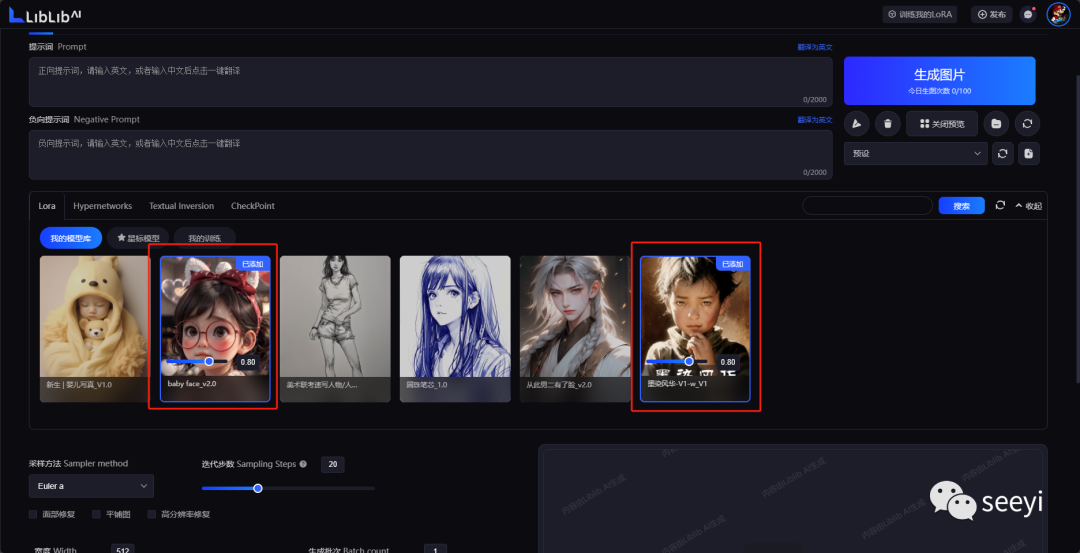Screen dimensions: 1080x553
Task: Expand the 预设 preset dropdown
Action: [916, 154]
